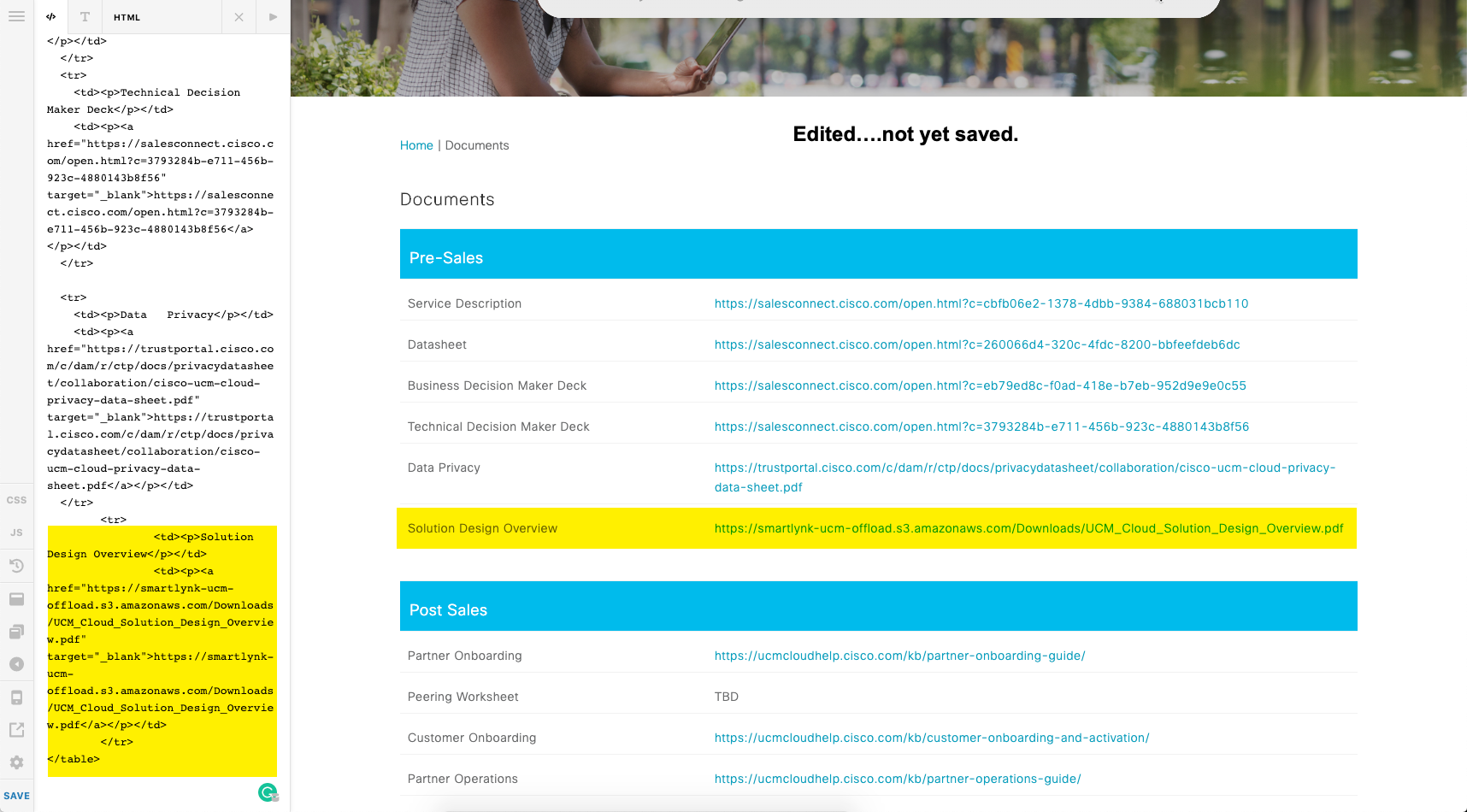Click the Documents breadcrumb text
This screenshot has height=812, width=1467.
477,145
